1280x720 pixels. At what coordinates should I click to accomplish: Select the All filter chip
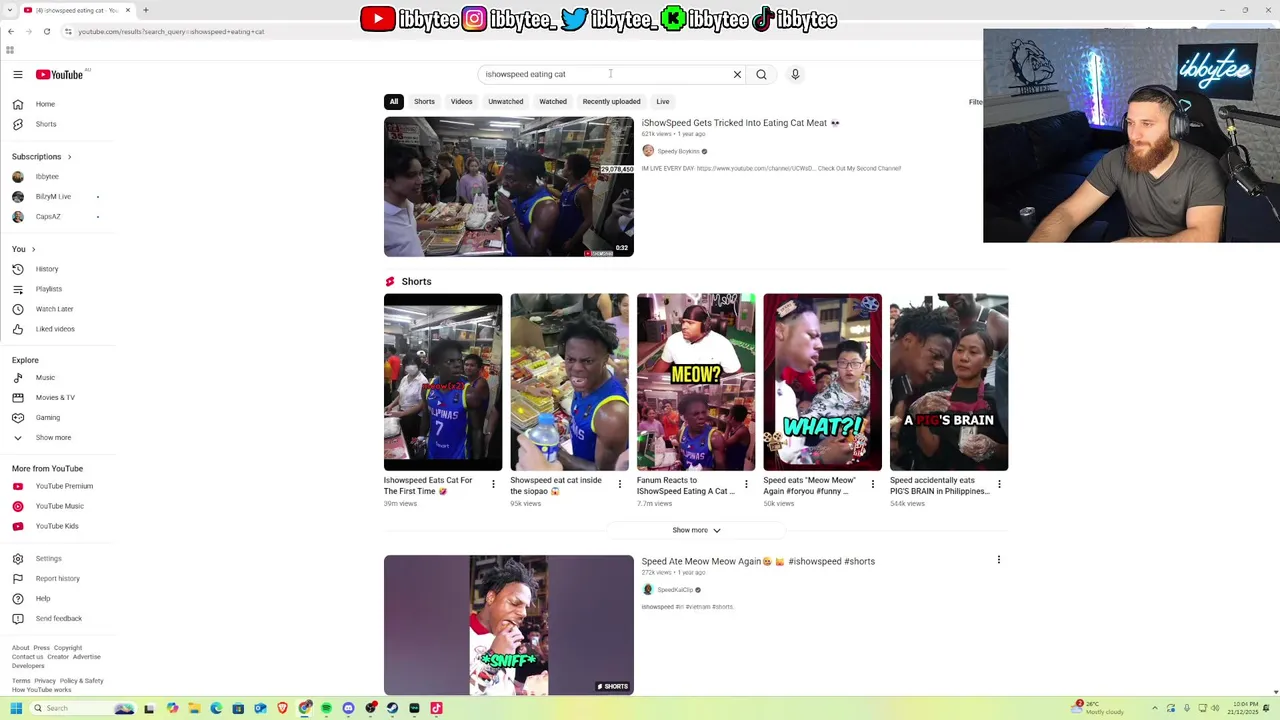point(394,101)
